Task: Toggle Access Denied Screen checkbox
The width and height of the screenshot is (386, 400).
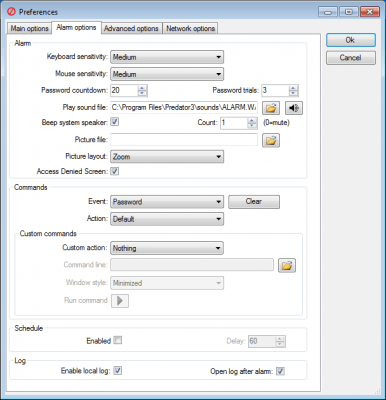Action: coord(115,171)
